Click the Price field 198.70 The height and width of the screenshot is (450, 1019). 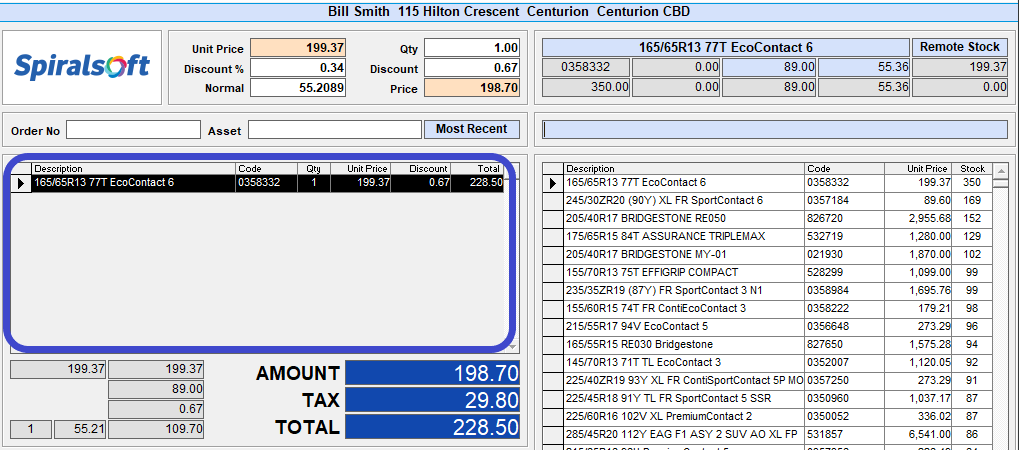[472, 88]
